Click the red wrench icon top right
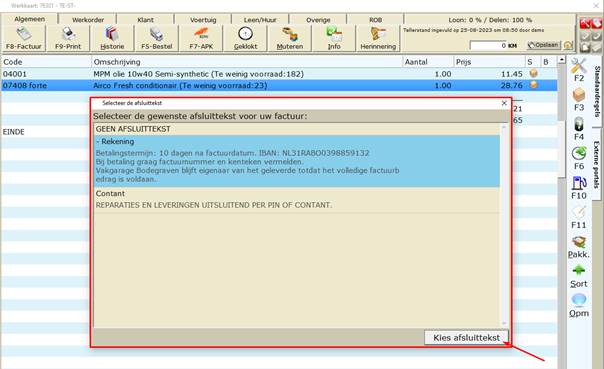604x369 pixels. [x=585, y=23]
